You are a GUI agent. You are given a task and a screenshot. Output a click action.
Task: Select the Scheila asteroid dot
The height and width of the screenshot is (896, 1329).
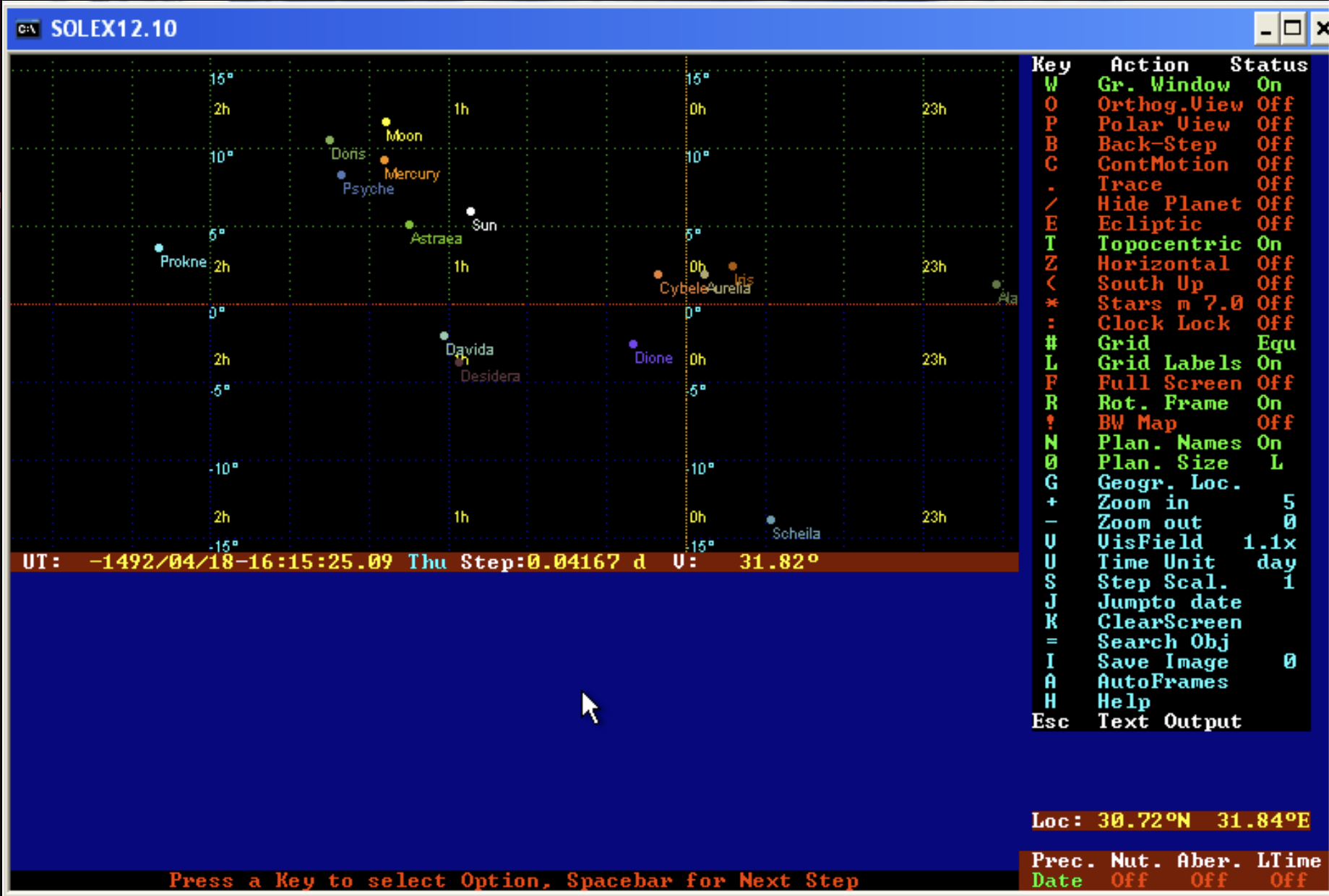pos(770,520)
